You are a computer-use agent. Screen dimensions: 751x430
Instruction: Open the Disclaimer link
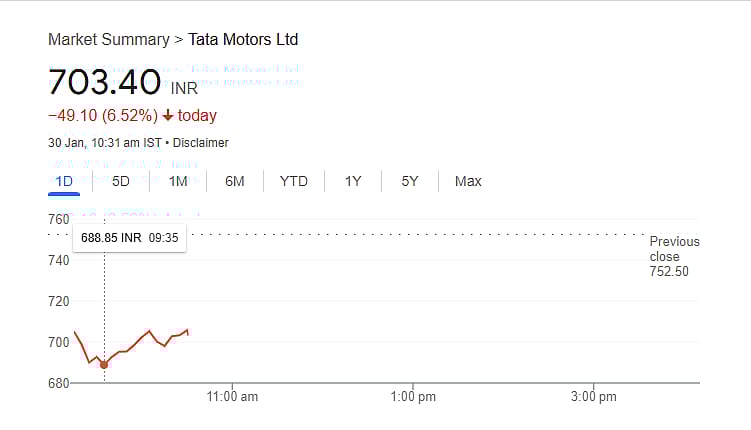(201, 143)
